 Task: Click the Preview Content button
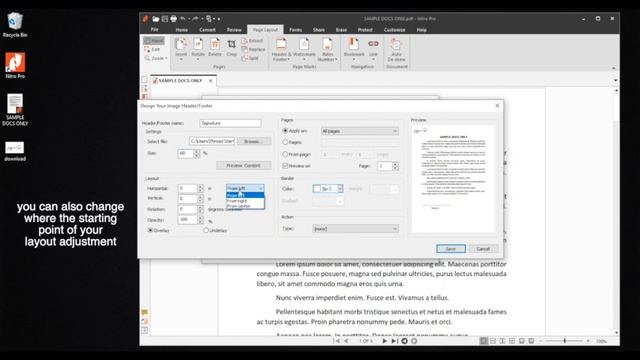tap(244, 165)
